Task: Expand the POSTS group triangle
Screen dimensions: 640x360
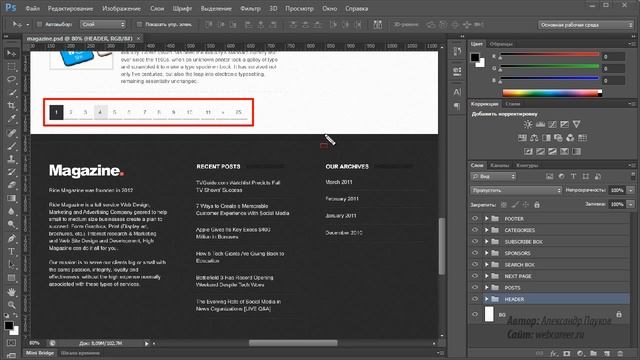Action: (x=487, y=288)
